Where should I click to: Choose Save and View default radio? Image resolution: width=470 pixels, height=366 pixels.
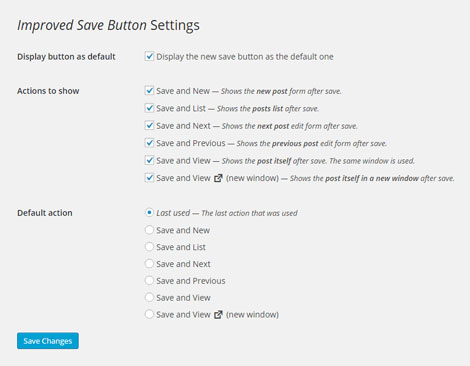click(149, 297)
